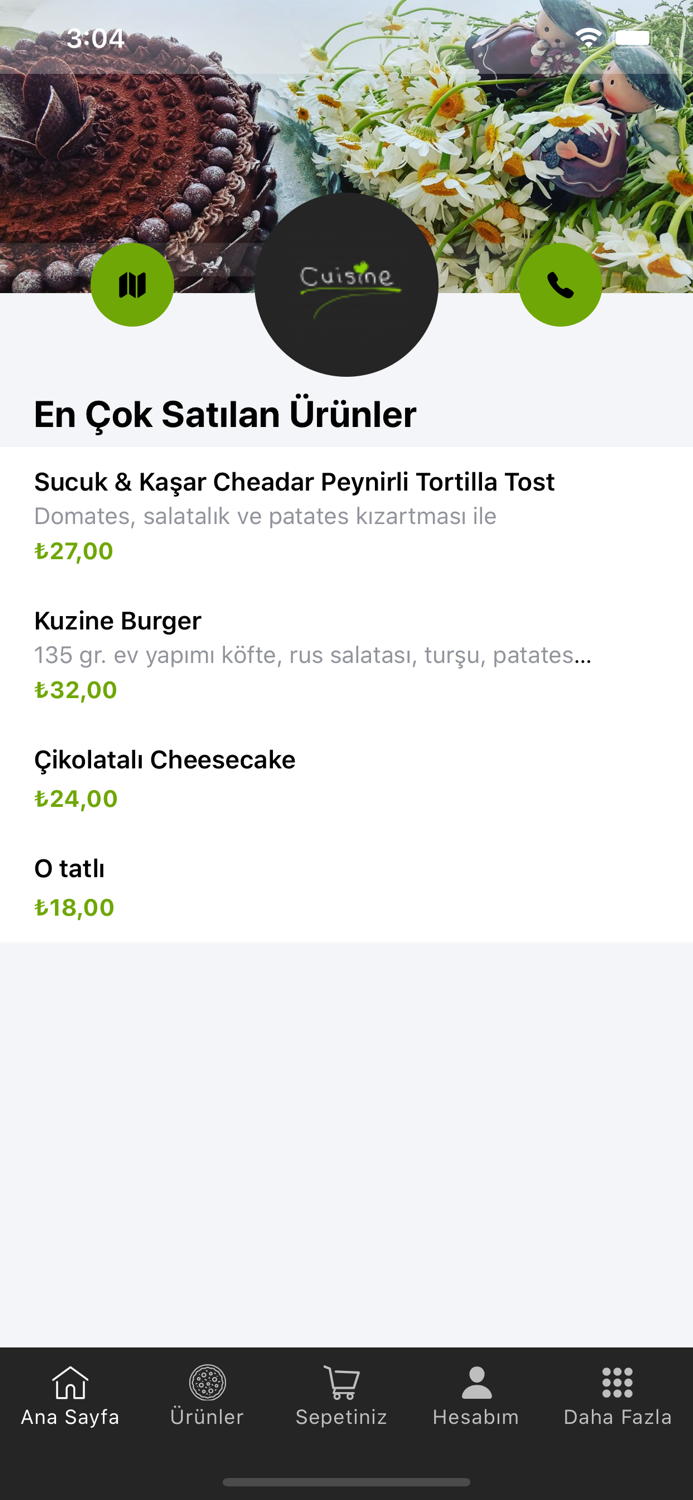Select the pizza icon above Ürünler

point(207,1381)
